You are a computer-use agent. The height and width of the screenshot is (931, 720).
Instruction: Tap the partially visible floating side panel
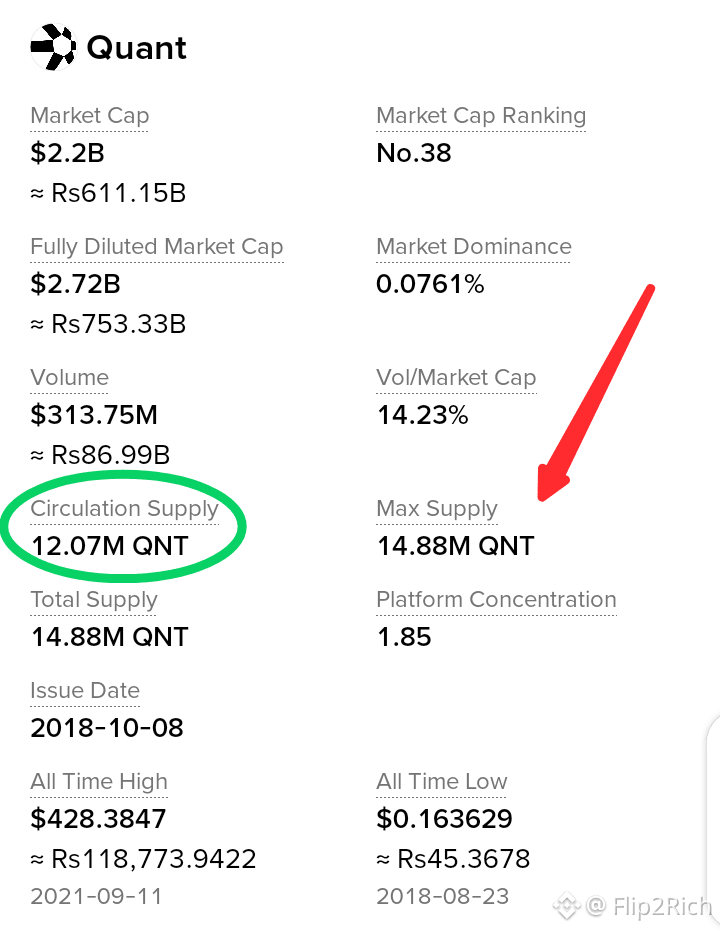point(713,819)
